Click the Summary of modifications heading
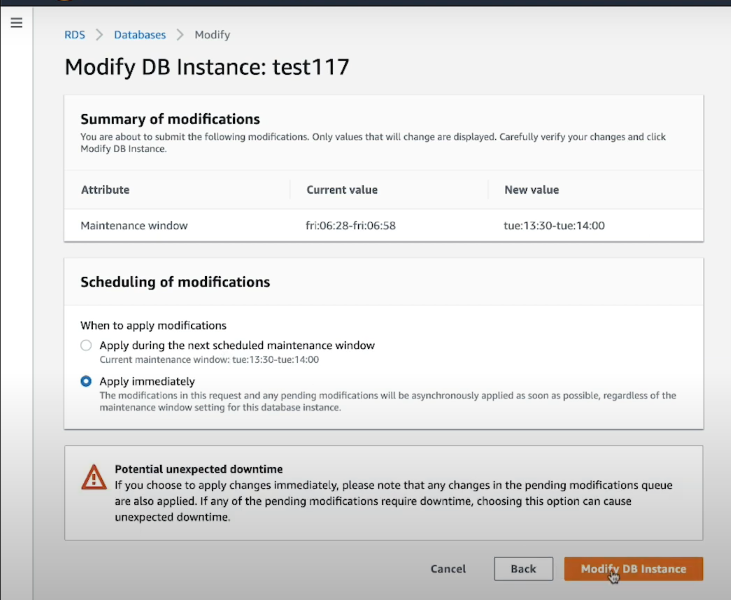 [x=170, y=119]
